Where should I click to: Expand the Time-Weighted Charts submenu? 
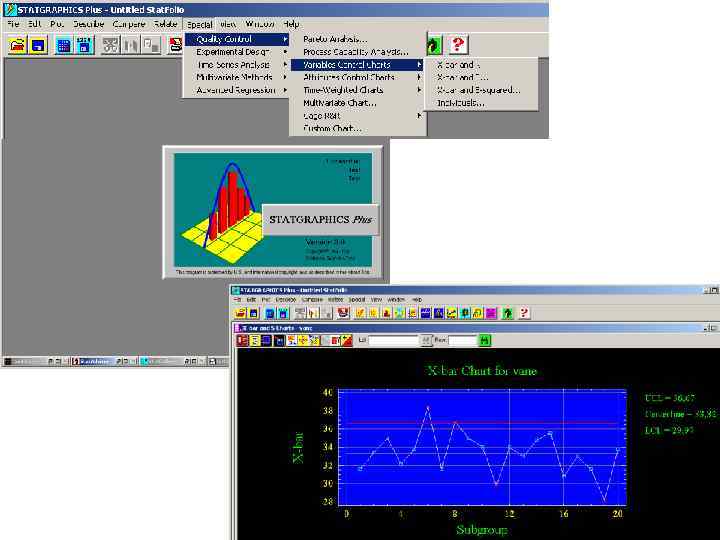[x=357, y=90]
